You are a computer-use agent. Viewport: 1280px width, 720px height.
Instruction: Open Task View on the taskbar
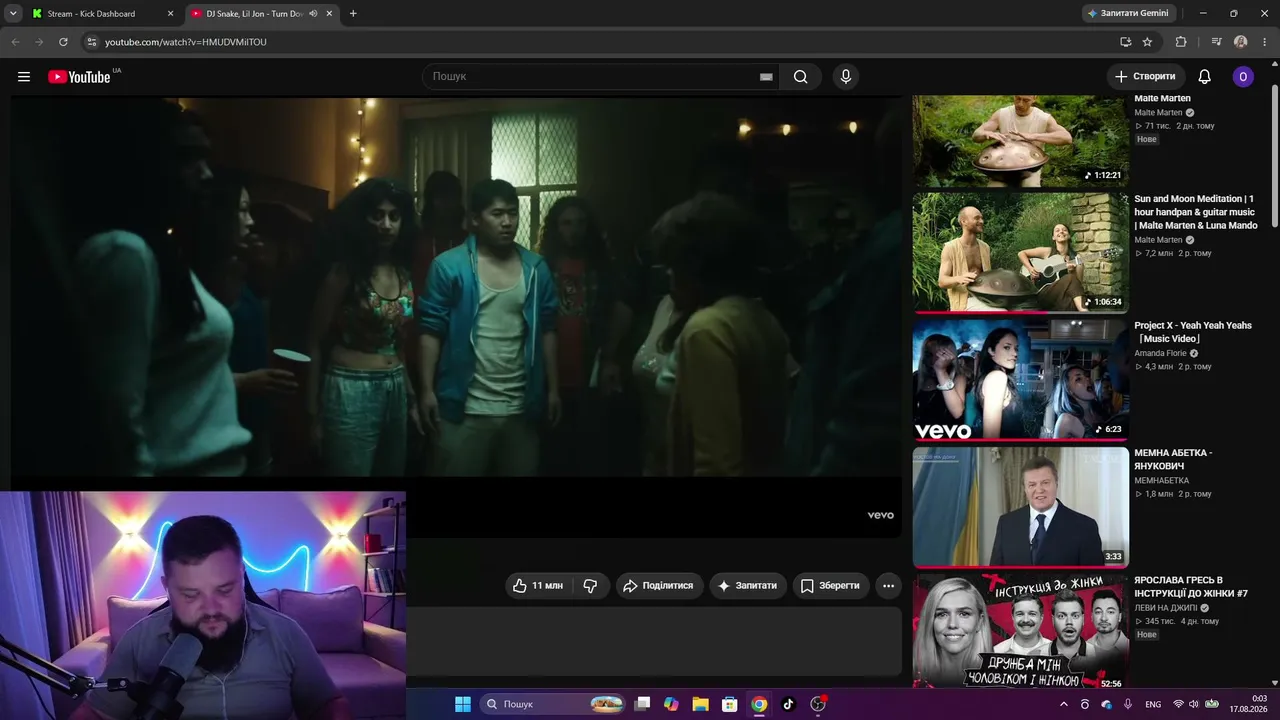[643, 704]
